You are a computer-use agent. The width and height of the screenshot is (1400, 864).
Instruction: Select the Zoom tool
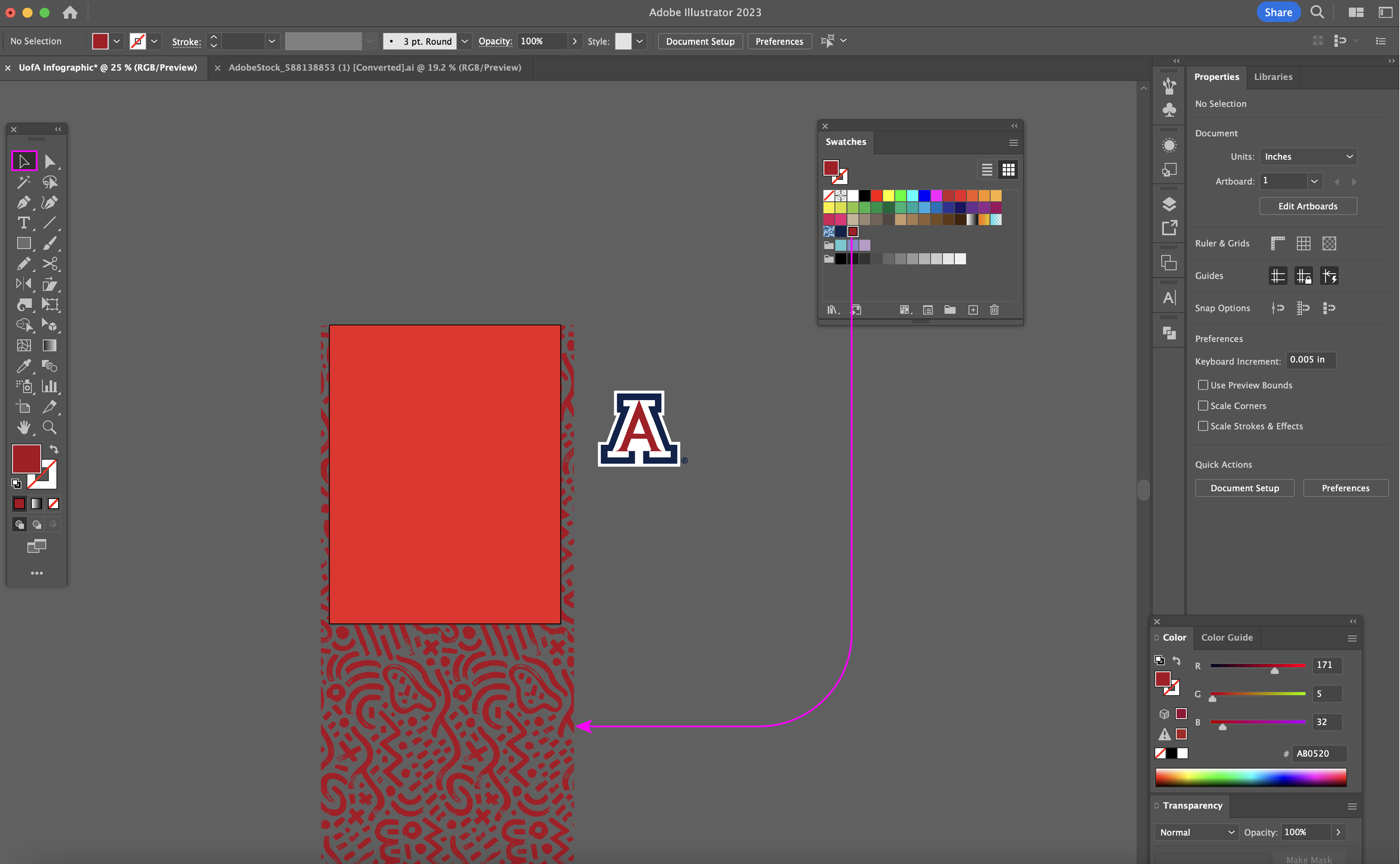(x=50, y=427)
